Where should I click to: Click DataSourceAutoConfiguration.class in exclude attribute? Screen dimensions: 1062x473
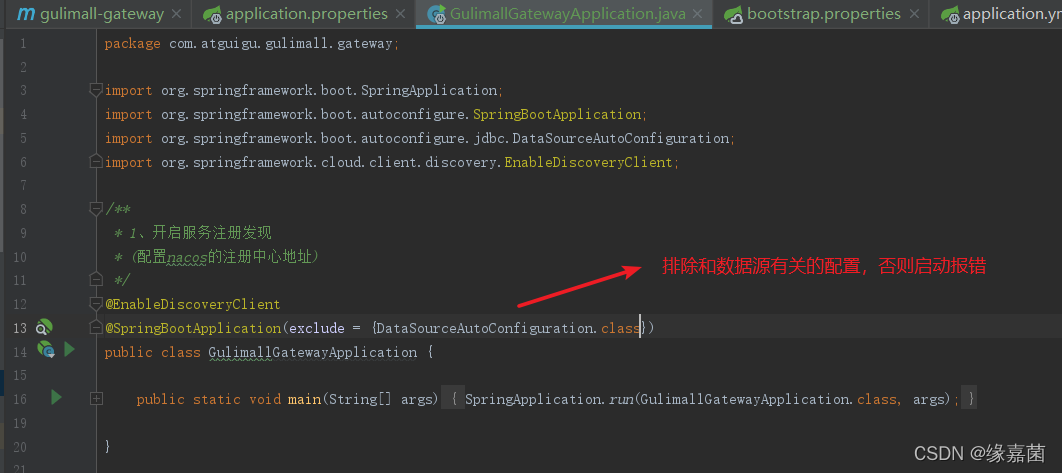tap(508, 328)
